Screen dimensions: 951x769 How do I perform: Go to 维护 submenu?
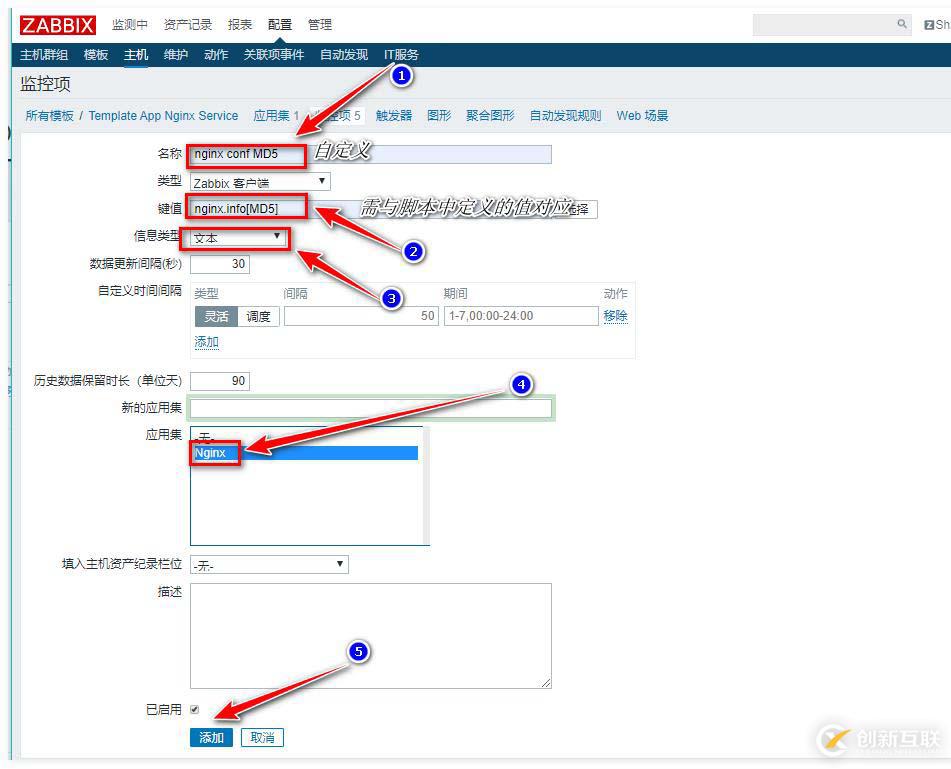tap(176, 55)
